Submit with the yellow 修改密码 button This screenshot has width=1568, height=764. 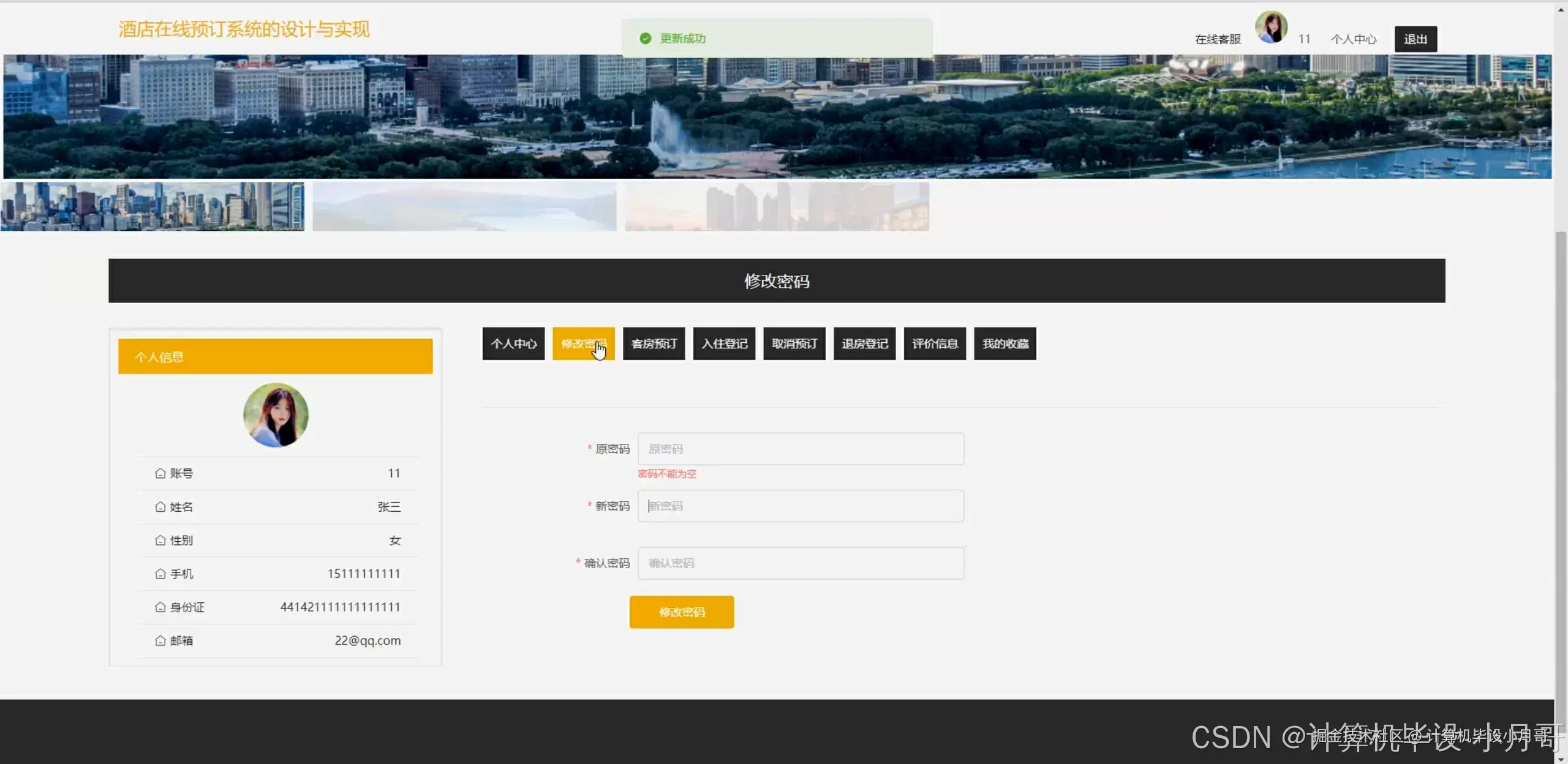682,612
